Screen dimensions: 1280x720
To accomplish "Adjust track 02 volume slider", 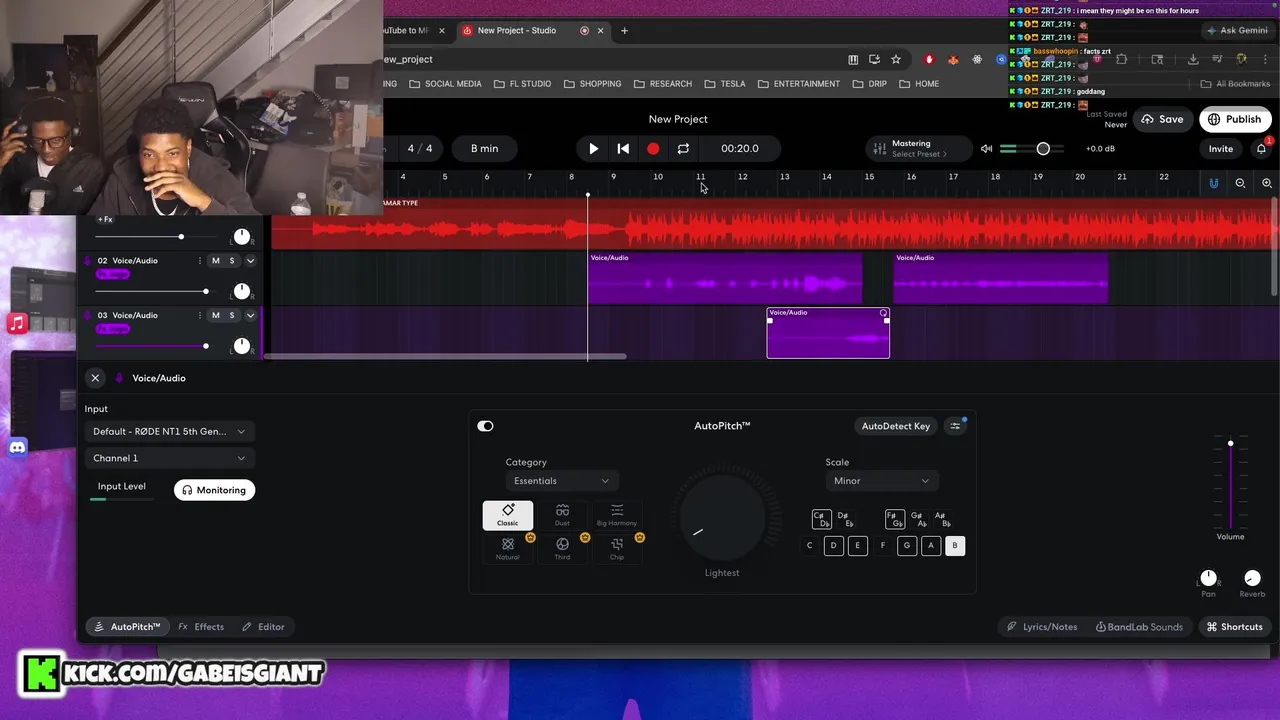I will [x=206, y=291].
